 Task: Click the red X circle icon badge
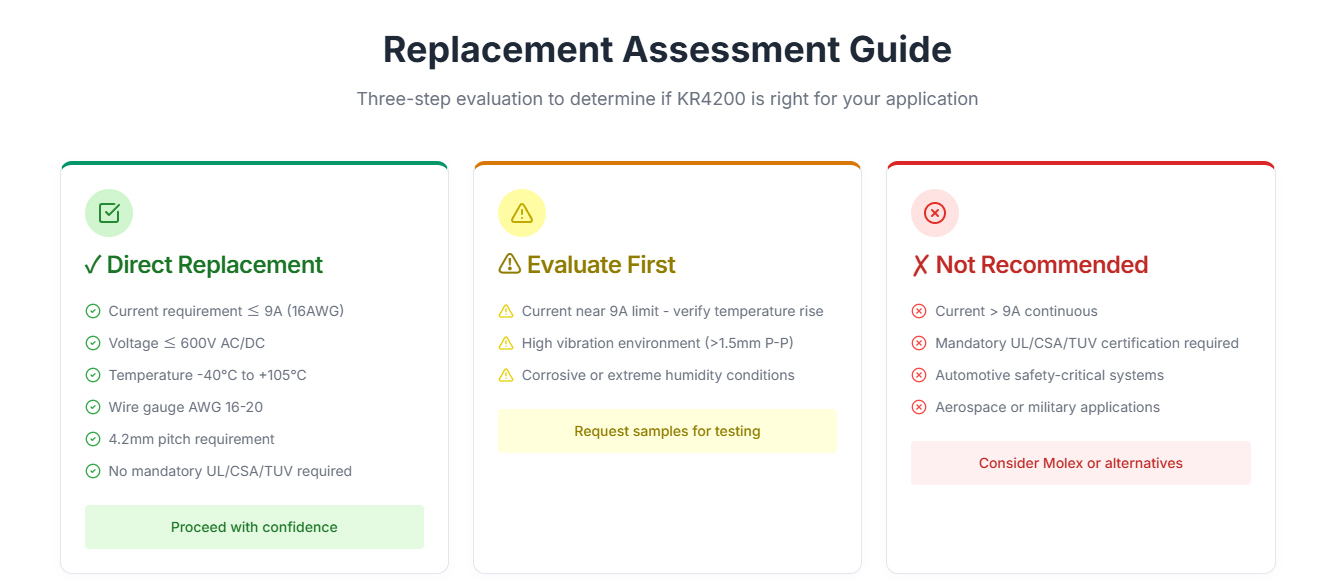click(935, 213)
